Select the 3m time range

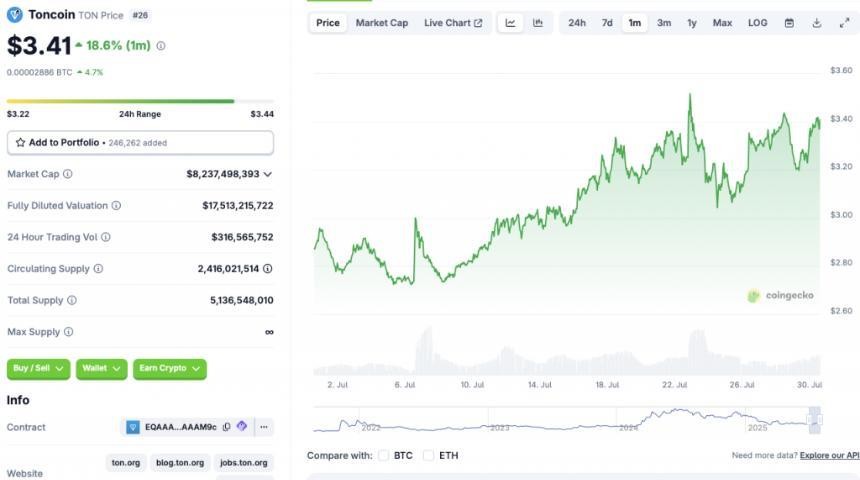[664, 23]
